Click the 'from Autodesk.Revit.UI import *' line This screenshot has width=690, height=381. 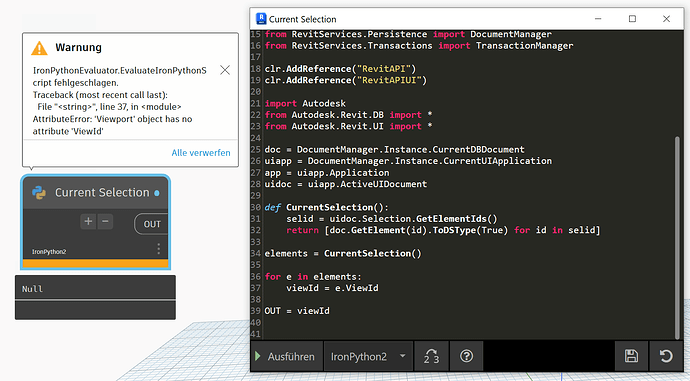(x=348, y=126)
